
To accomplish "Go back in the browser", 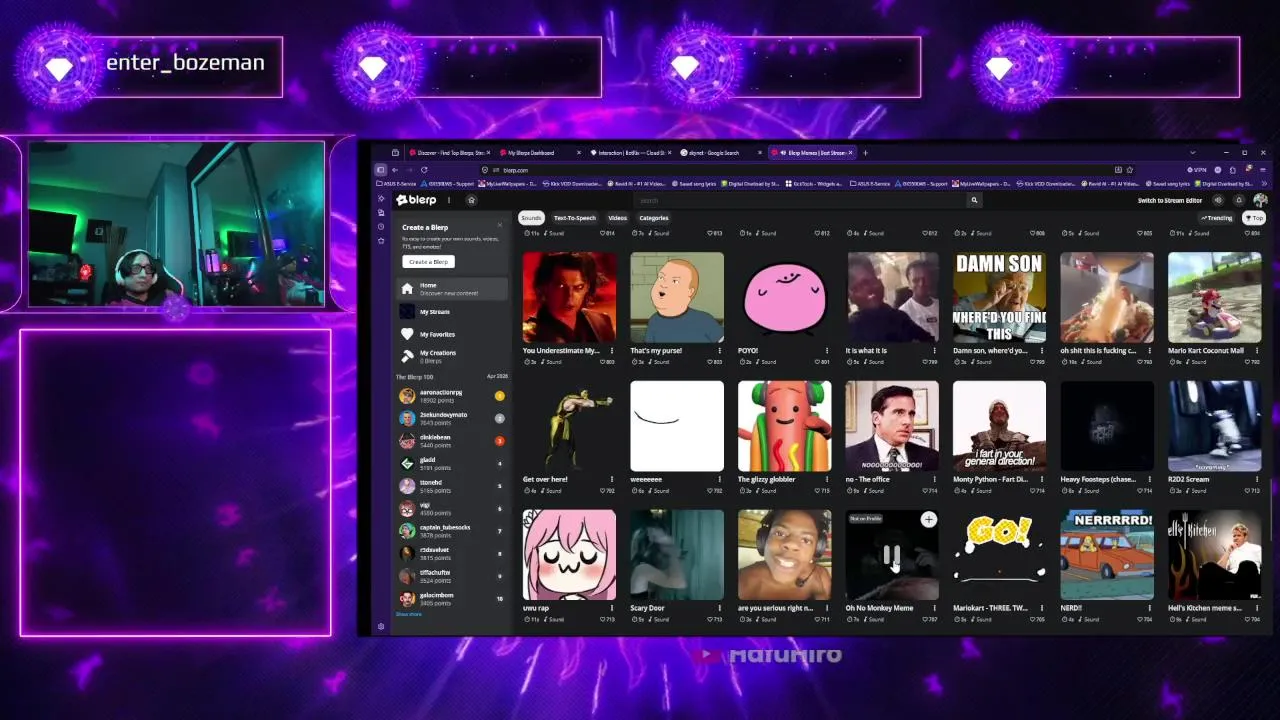I will pyautogui.click(x=395, y=170).
